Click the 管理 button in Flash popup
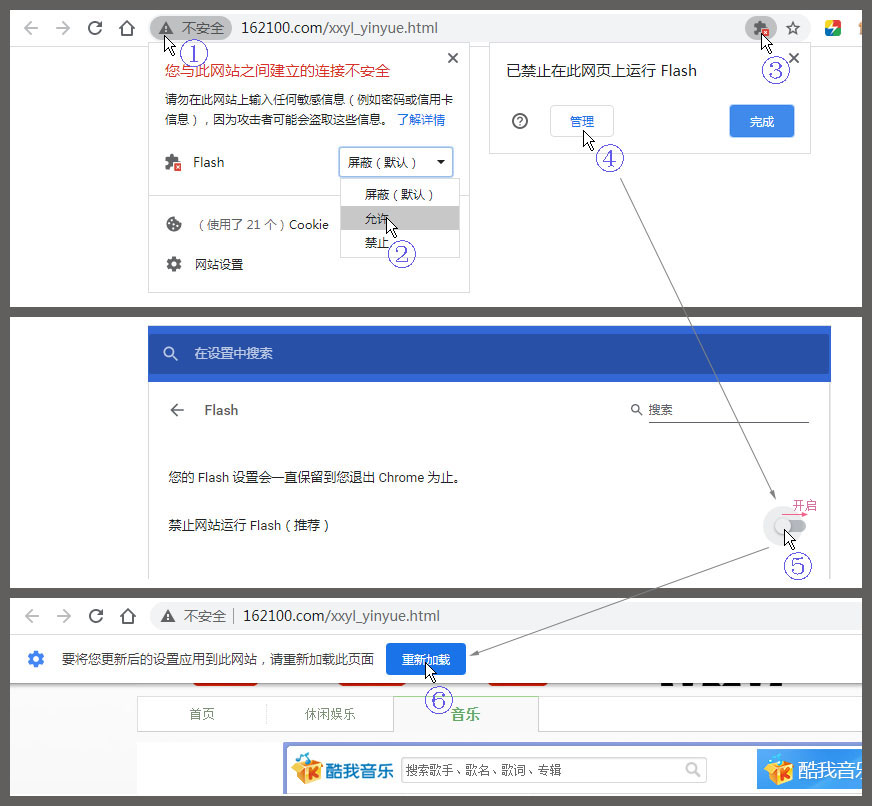The height and width of the screenshot is (806, 872). coord(581,121)
